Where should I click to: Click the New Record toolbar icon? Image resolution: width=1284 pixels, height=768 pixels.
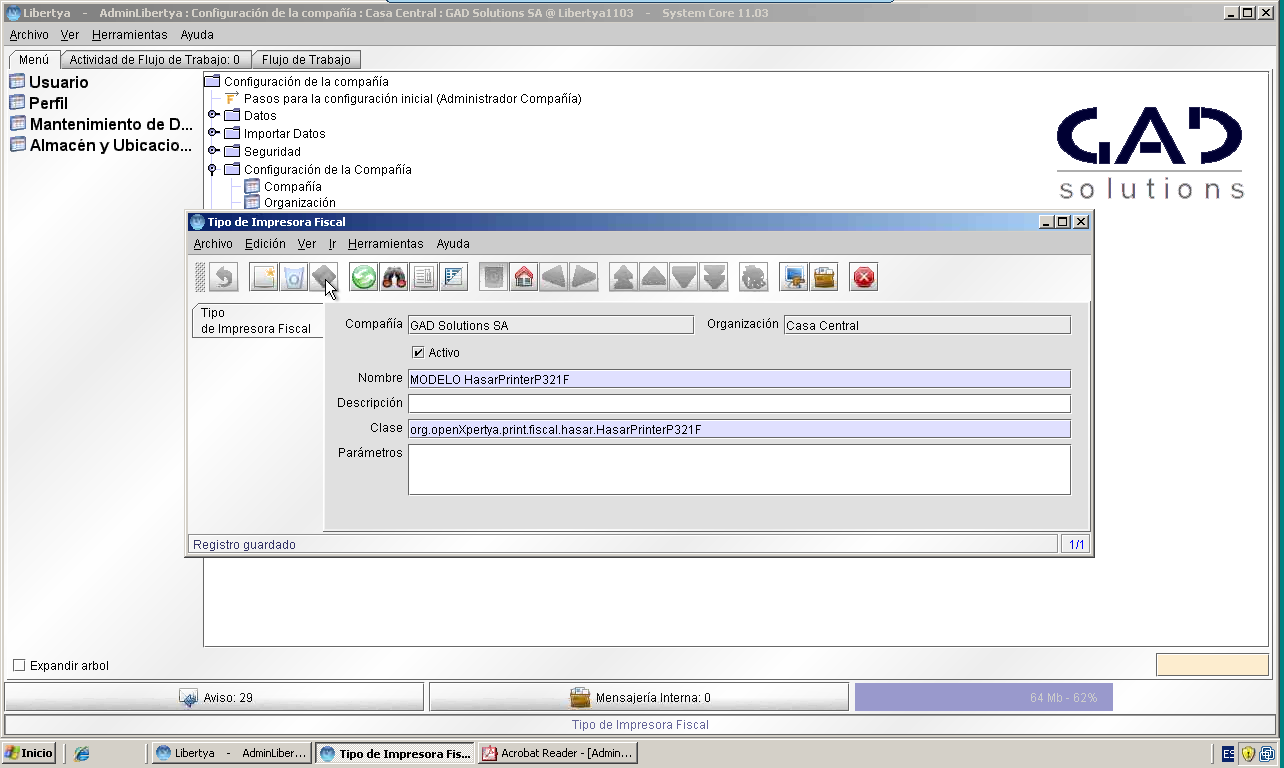pos(264,277)
